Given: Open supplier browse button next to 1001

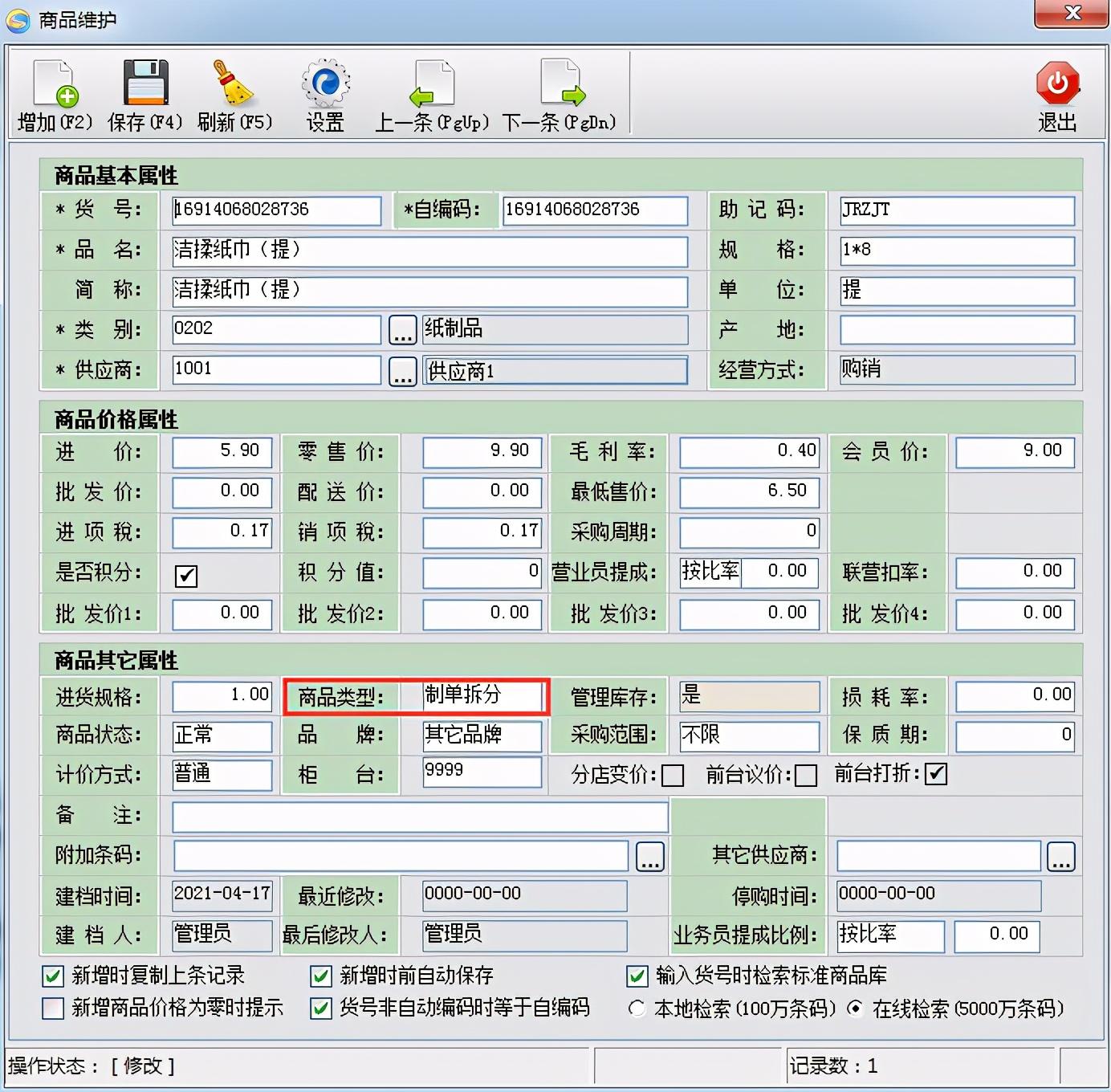Looking at the screenshot, I should 403,371.
